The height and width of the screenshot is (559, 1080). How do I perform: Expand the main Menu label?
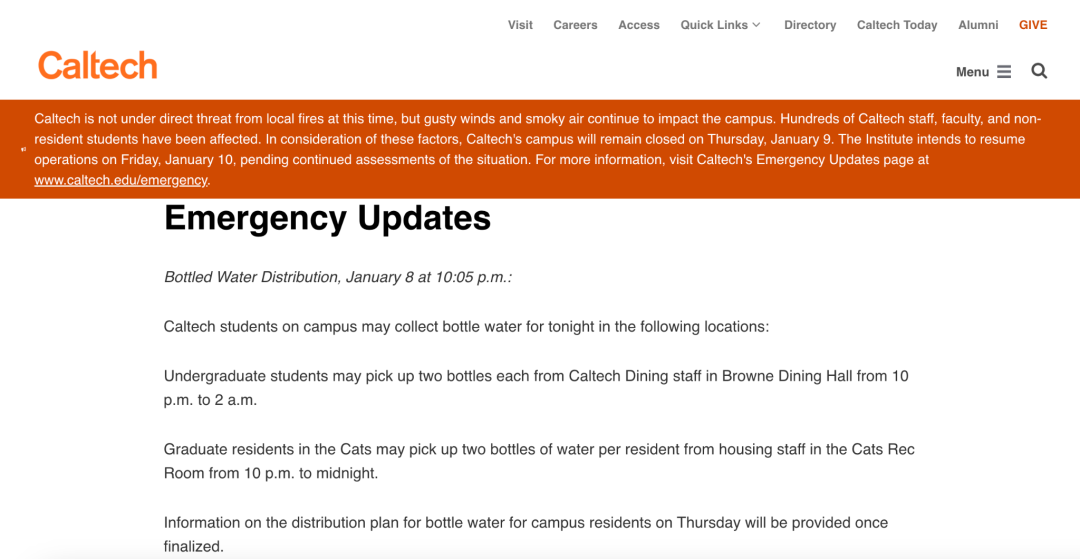click(x=972, y=72)
